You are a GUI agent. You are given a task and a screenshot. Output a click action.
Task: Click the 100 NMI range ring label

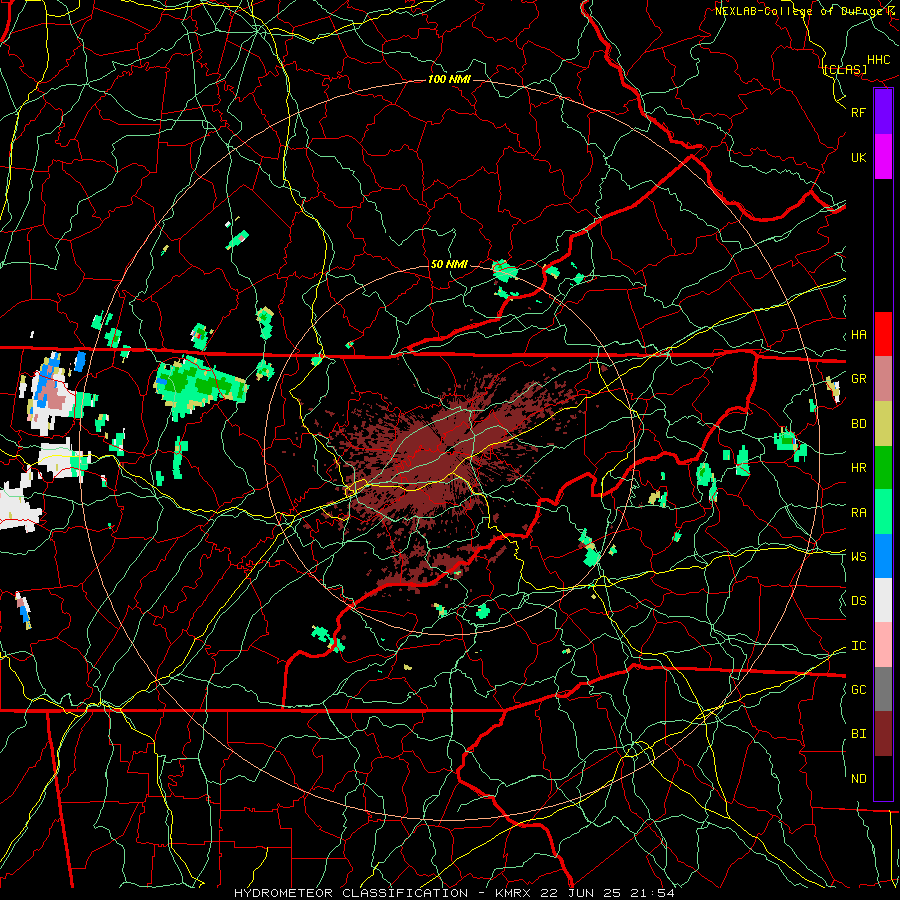(x=449, y=79)
